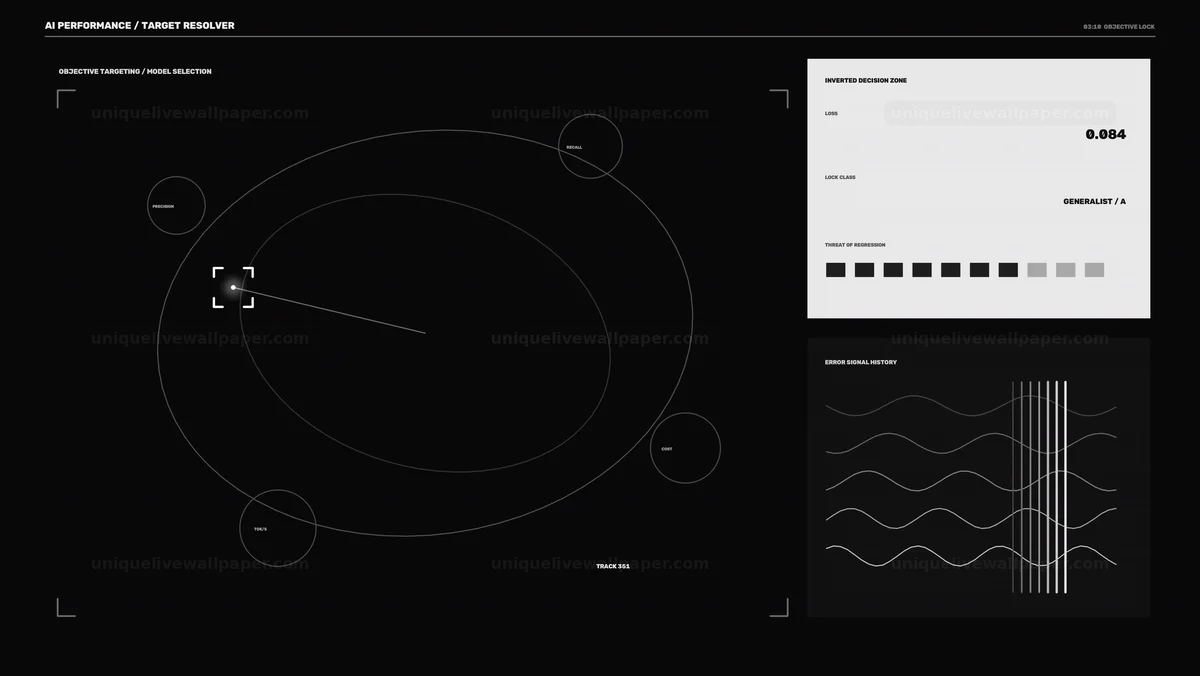Select the TOK/S circle node
The image size is (1200, 676).
click(x=278, y=528)
